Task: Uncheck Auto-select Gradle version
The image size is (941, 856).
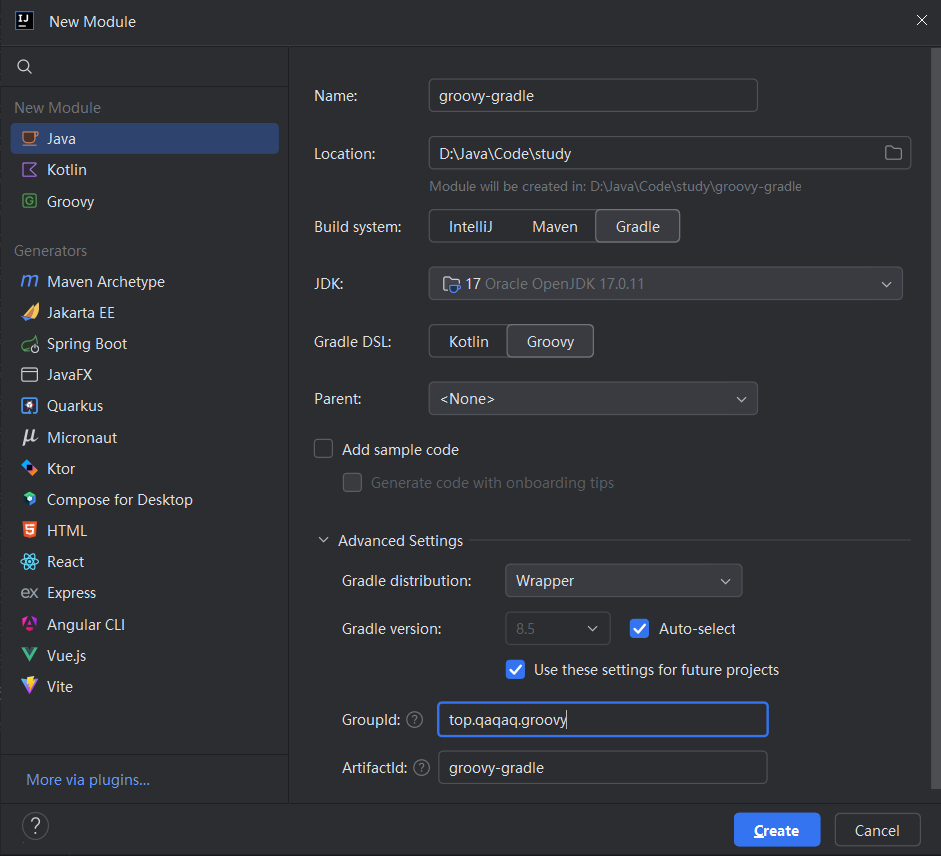Action: coord(640,629)
